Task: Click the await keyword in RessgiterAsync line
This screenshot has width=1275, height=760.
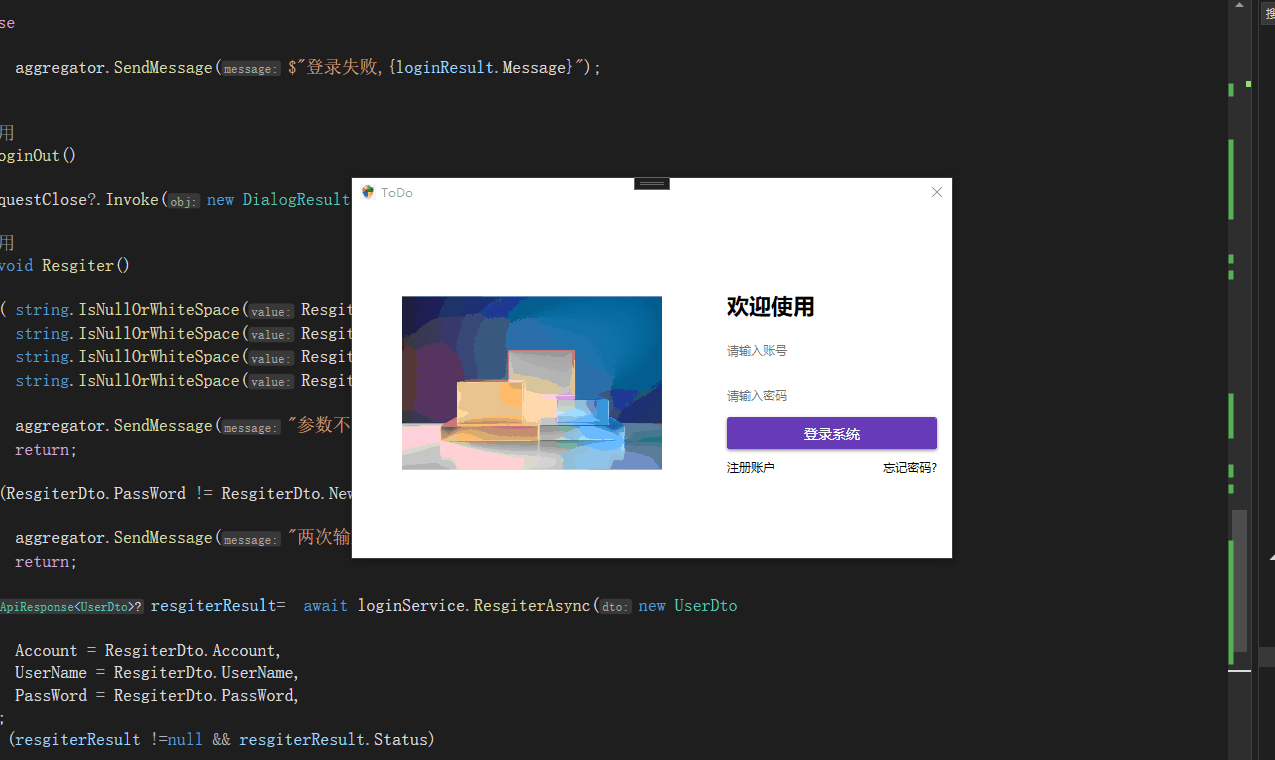Action: pyautogui.click(x=325, y=606)
